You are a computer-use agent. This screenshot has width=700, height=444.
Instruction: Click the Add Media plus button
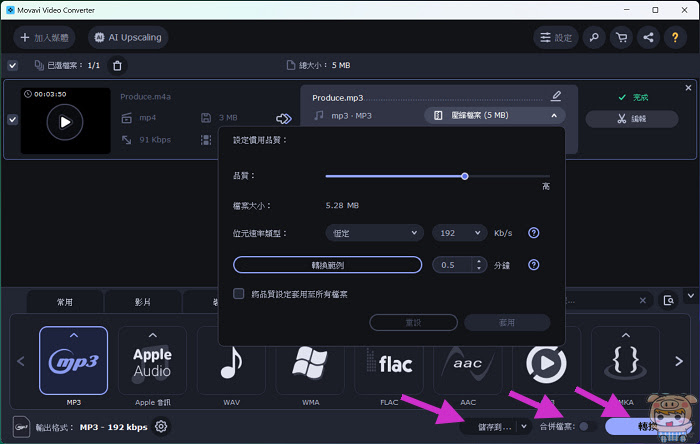44,37
